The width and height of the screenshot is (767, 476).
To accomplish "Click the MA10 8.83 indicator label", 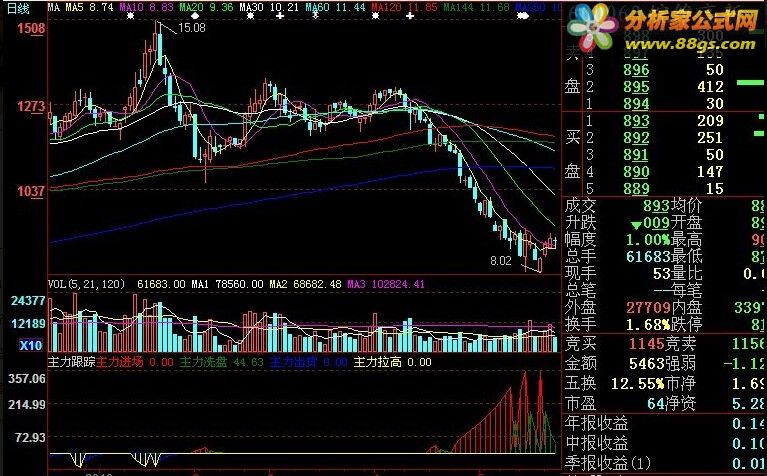I will pyautogui.click(x=147, y=7).
